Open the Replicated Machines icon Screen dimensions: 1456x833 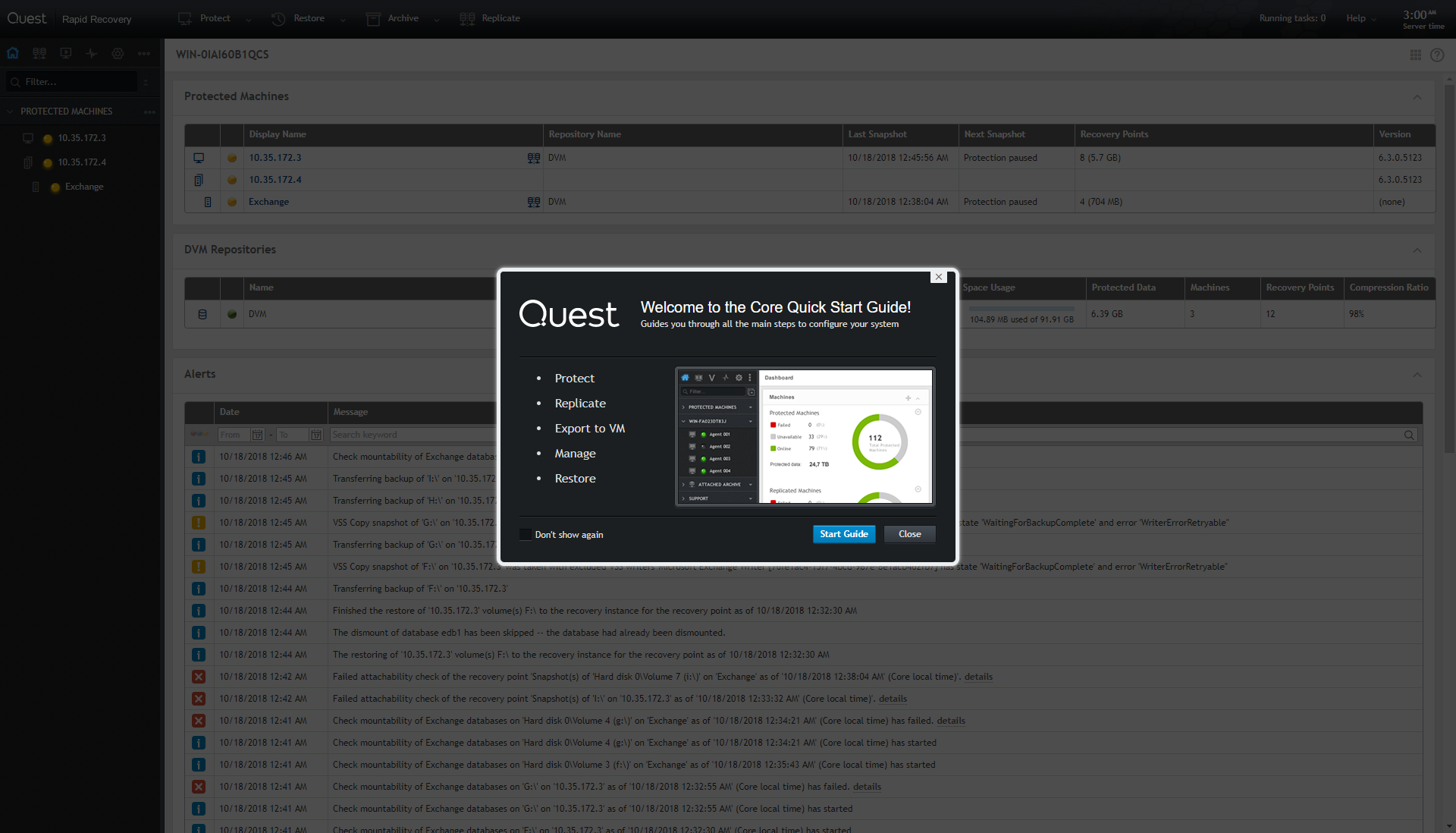pyautogui.click(x=39, y=53)
